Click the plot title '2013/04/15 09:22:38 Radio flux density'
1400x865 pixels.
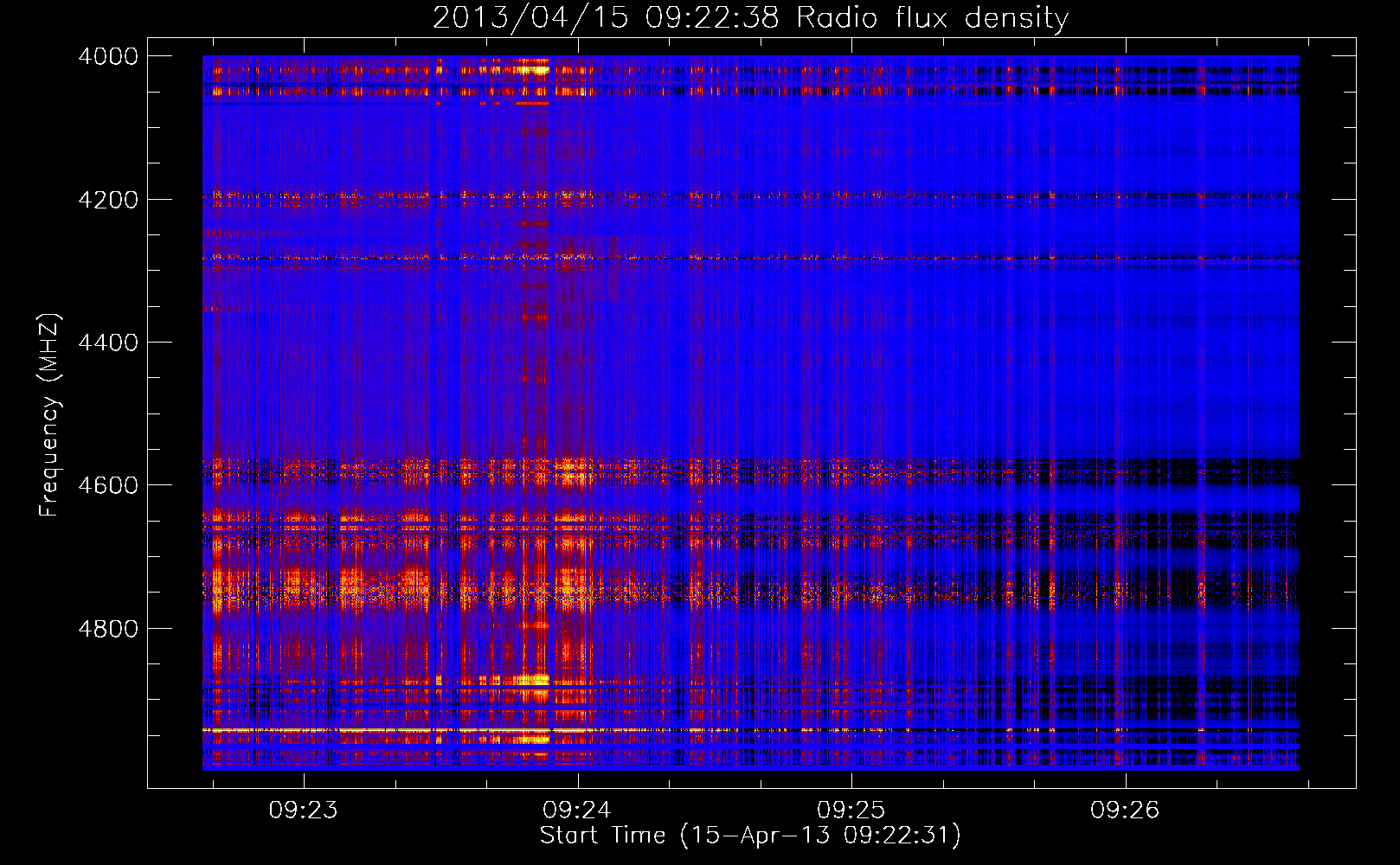750,17
